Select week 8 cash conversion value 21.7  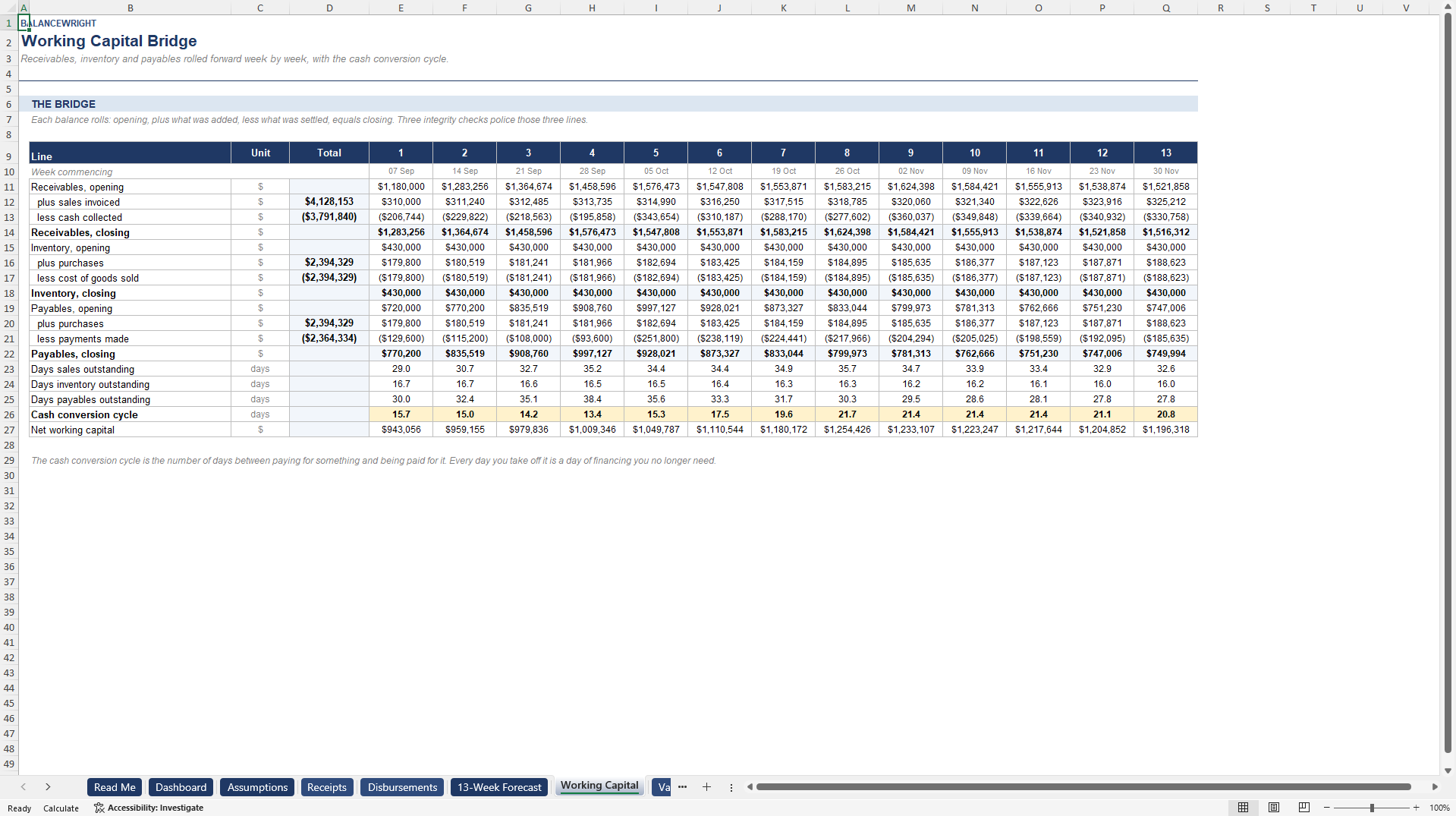(847, 414)
